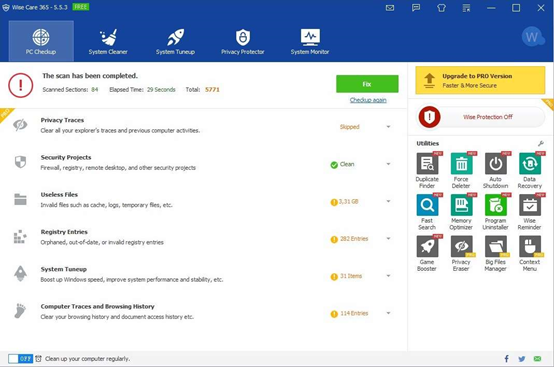The image size is (554, 367).
Task: Click the green email icon in status bar
Action: 537,359
